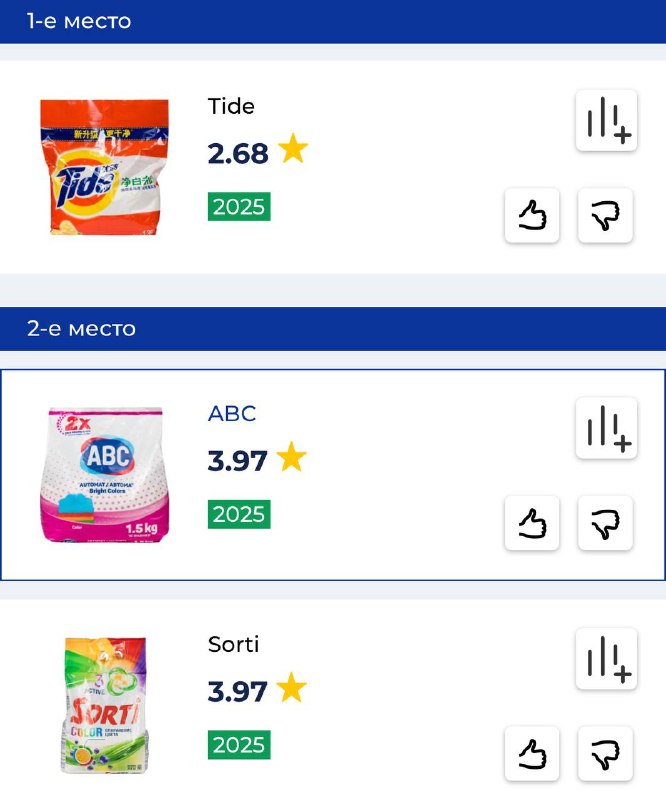This screenshot has height=800, width=666.
Task: Add Tide to comparison list
Action: click(x=606, y=121)
